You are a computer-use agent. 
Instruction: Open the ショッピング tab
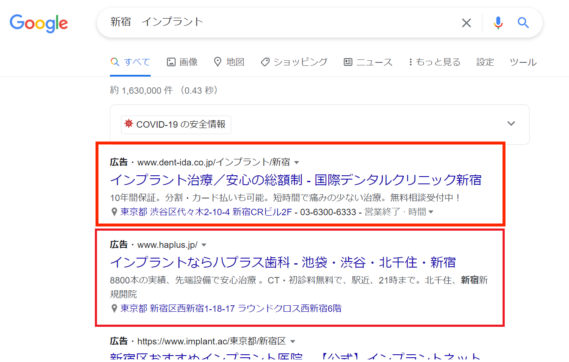point(294,62)
